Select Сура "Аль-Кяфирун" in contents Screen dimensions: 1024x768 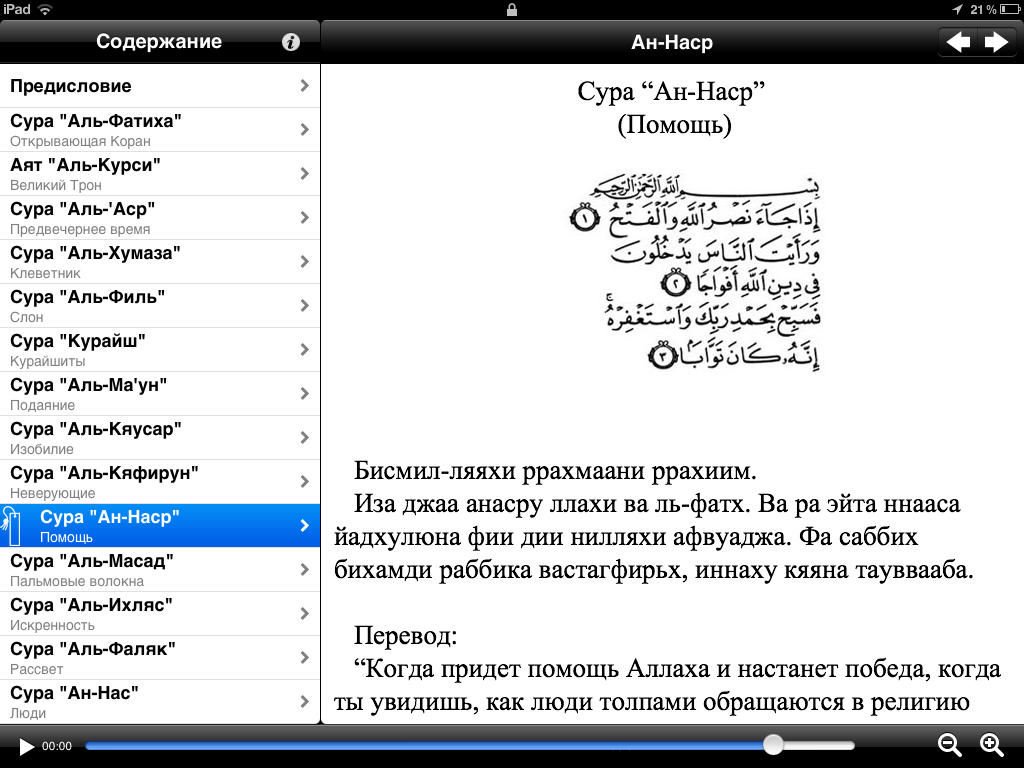160,482
